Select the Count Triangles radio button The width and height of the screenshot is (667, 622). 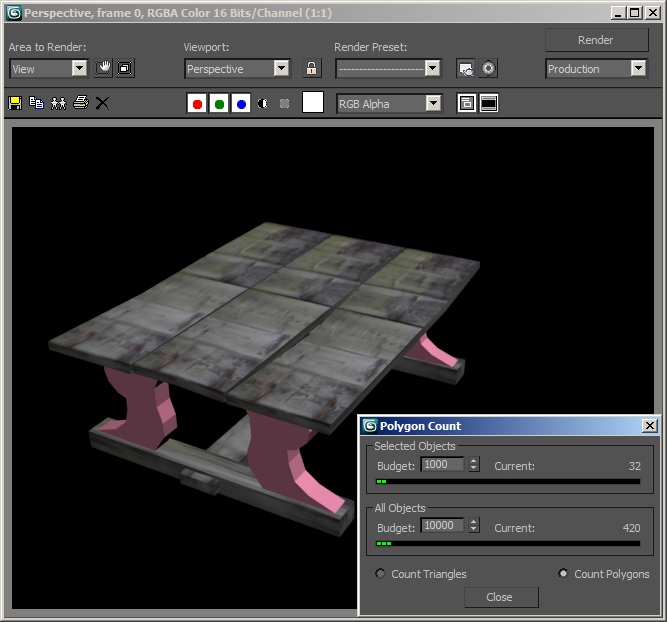click(380, 573)
